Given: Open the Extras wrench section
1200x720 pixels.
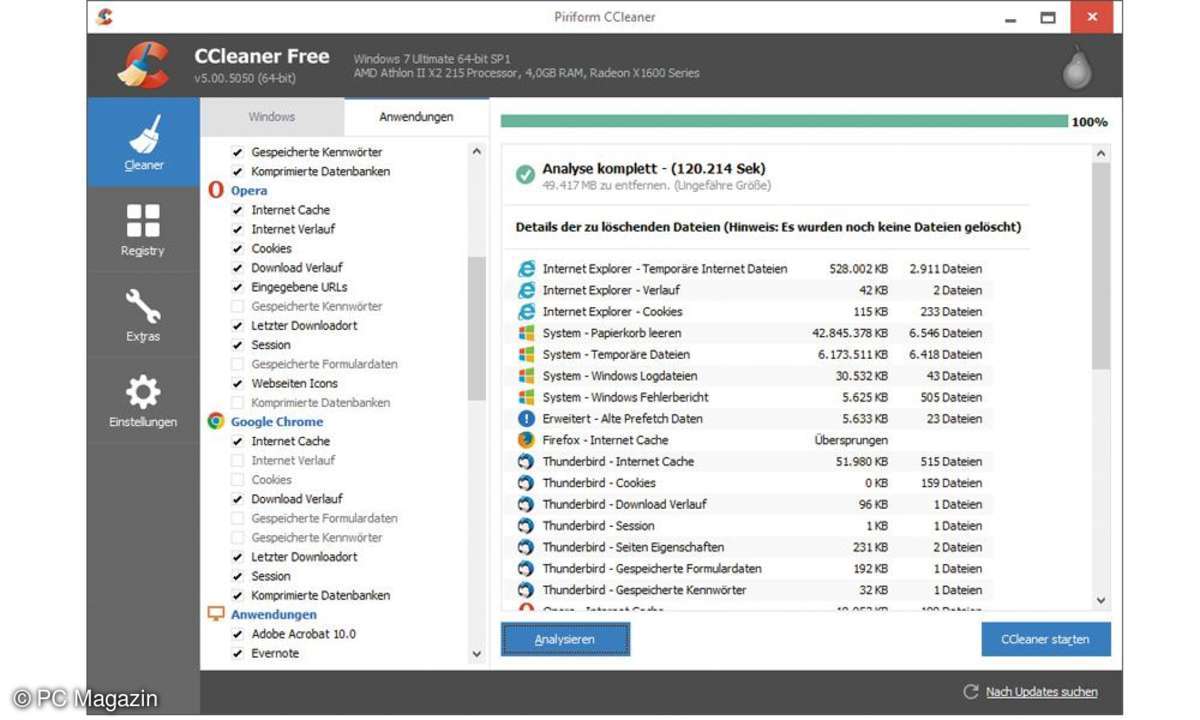Looking at the screenshot, I should click(143, 315).
